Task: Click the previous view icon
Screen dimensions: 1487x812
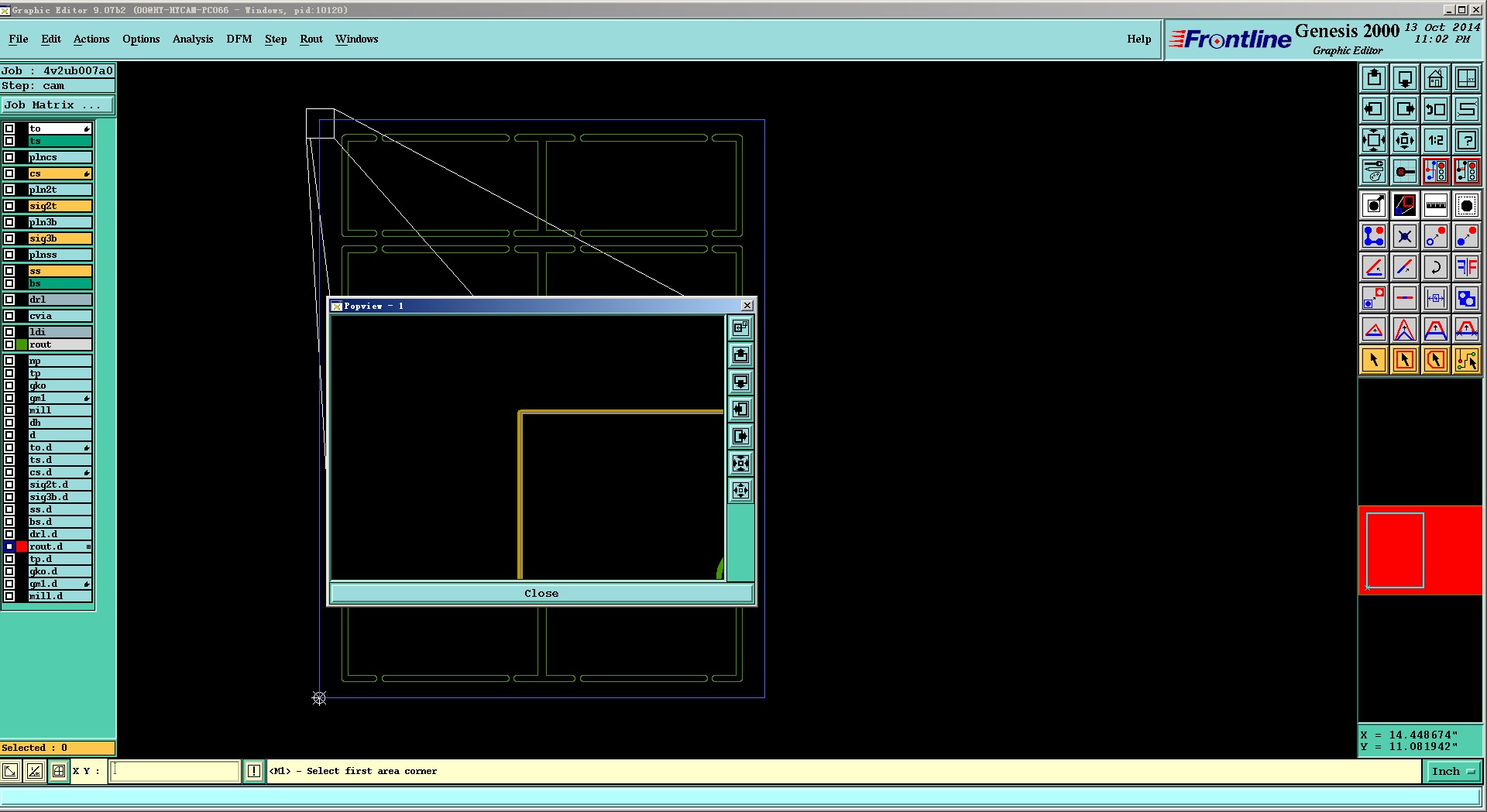Action: 1436,109
